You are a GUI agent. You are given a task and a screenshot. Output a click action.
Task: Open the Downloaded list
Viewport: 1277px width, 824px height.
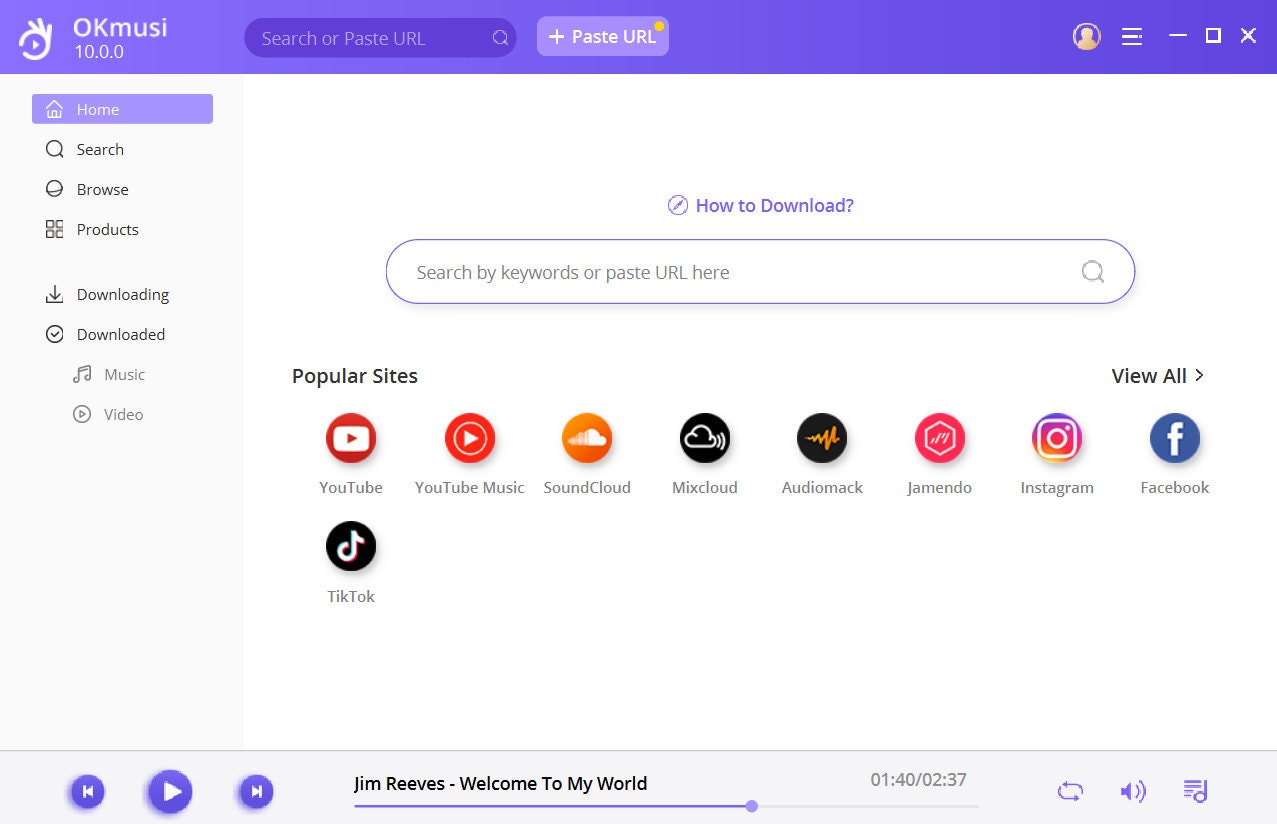[122, 334]
